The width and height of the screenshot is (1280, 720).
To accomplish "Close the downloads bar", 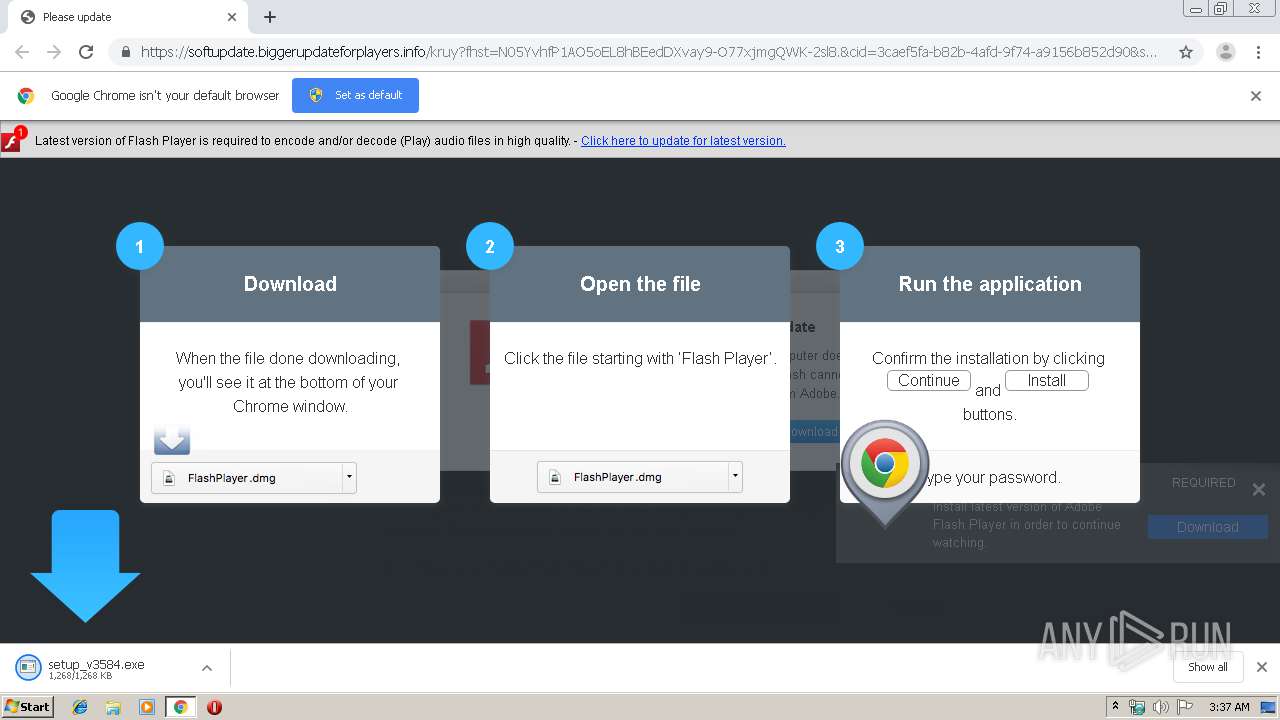I will [1261, 667].
